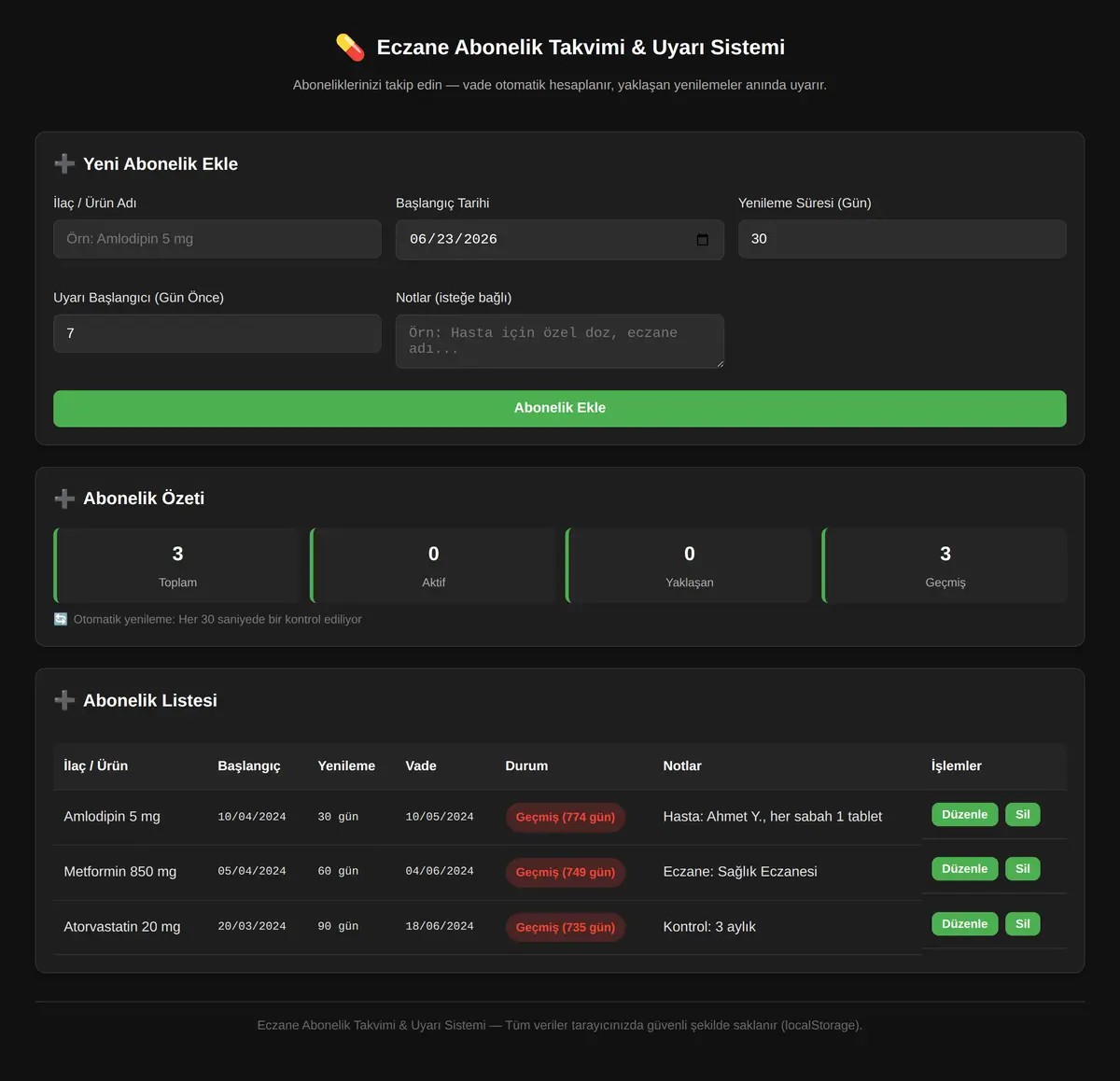
Task: Focus the İlaç / Ürün Adı field
Action: pyautogui.click(x=217, y=239)
